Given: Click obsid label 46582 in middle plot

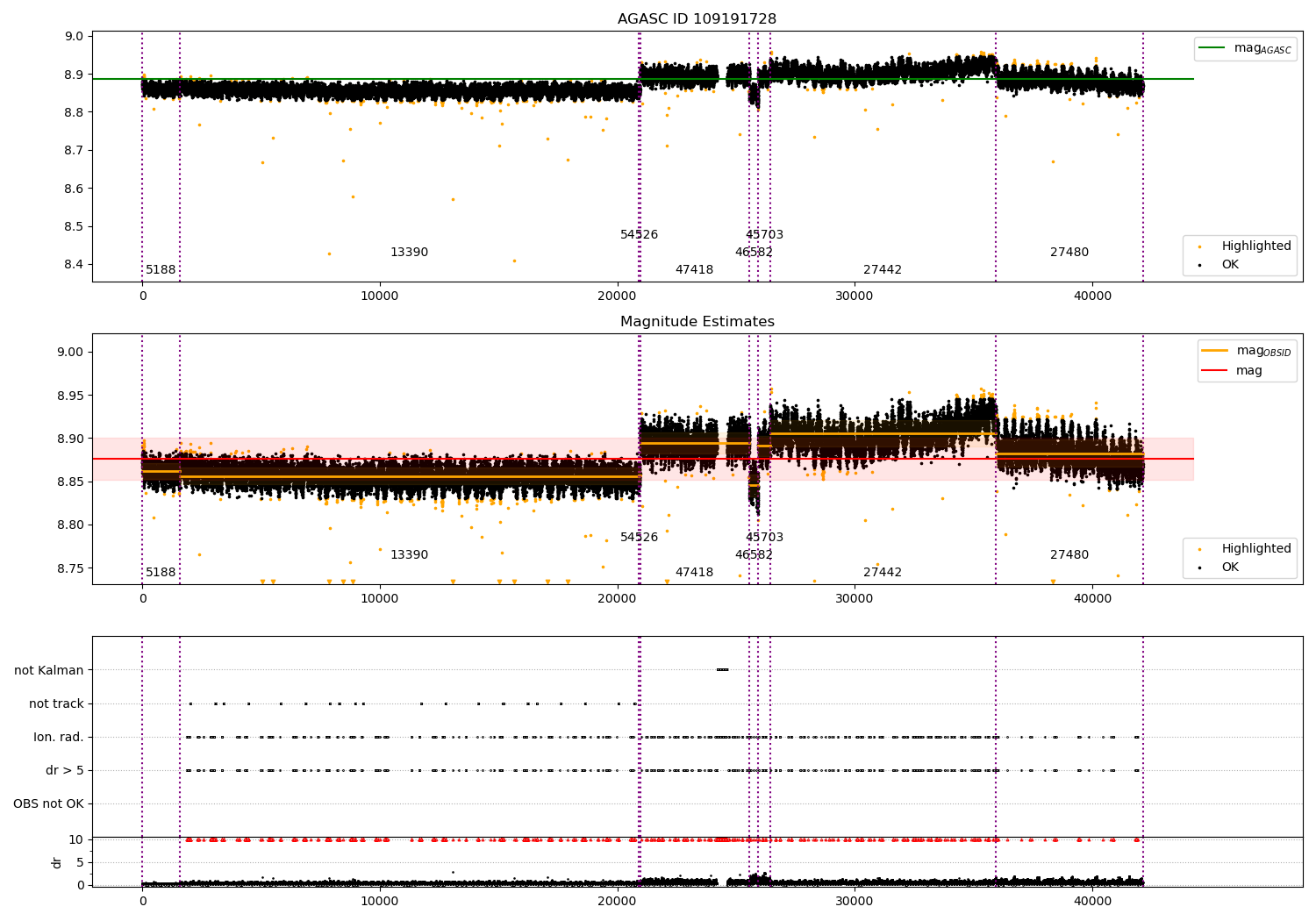Looking at the screenshot, I should pos(754,555).
